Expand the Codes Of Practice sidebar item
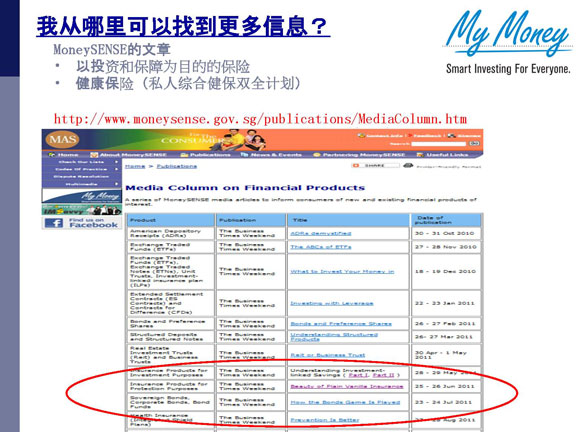 pyautogui.click(x=81, y=169)
